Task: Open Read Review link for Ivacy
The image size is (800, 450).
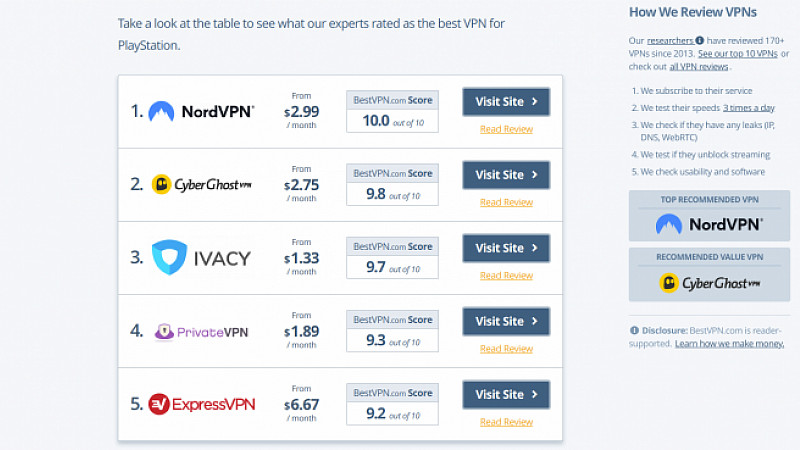Action: 506,276
